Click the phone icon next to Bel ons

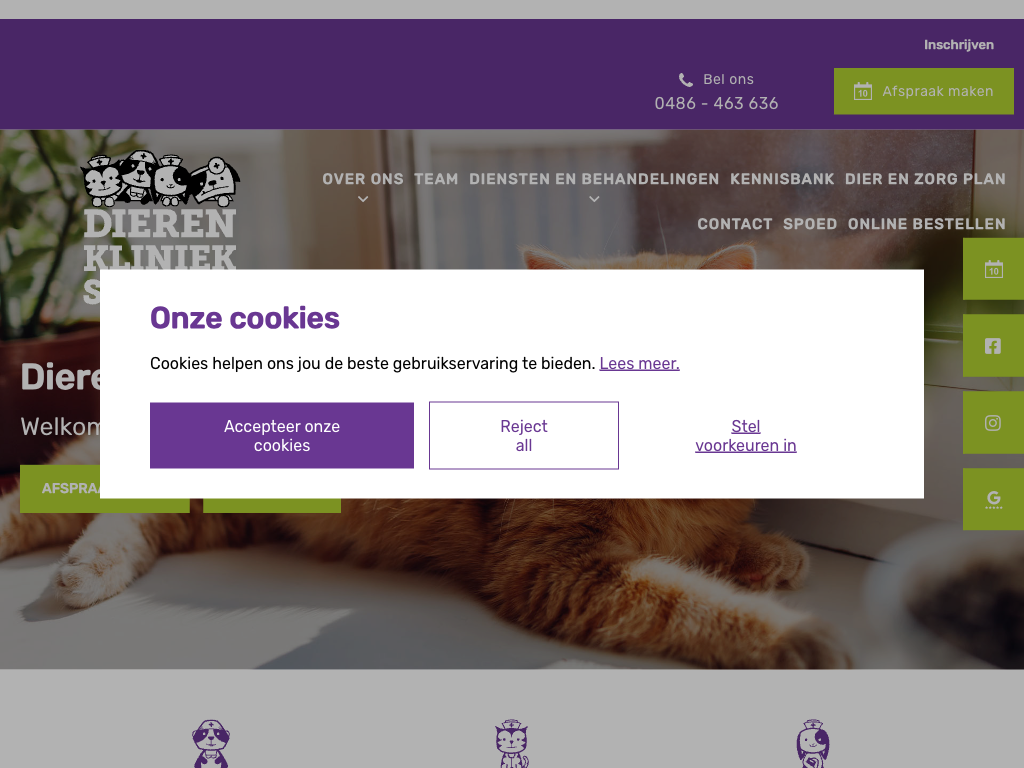pos(686,80)
